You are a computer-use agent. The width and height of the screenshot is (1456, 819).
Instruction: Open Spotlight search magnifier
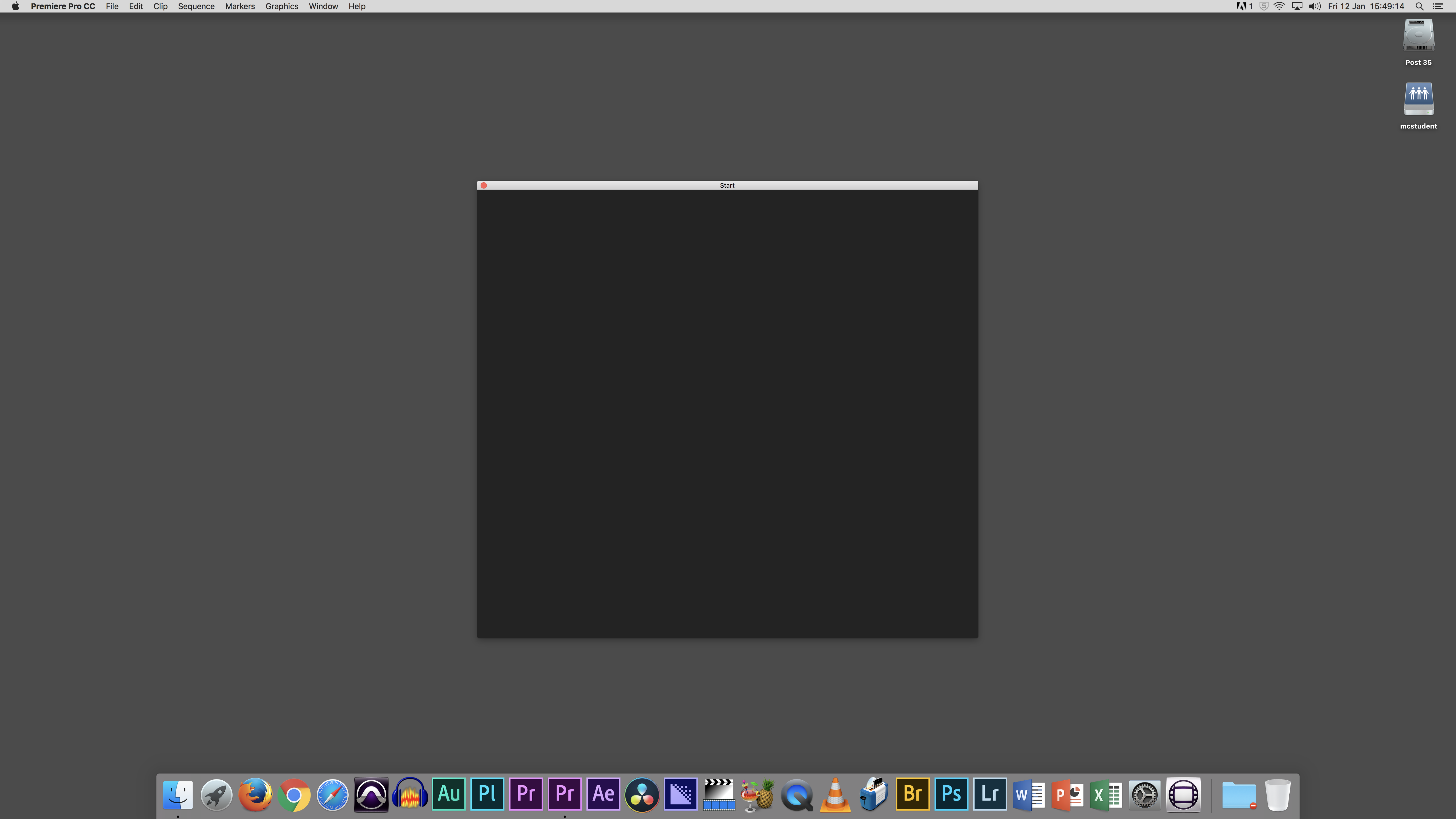(x=1419, y=6)
